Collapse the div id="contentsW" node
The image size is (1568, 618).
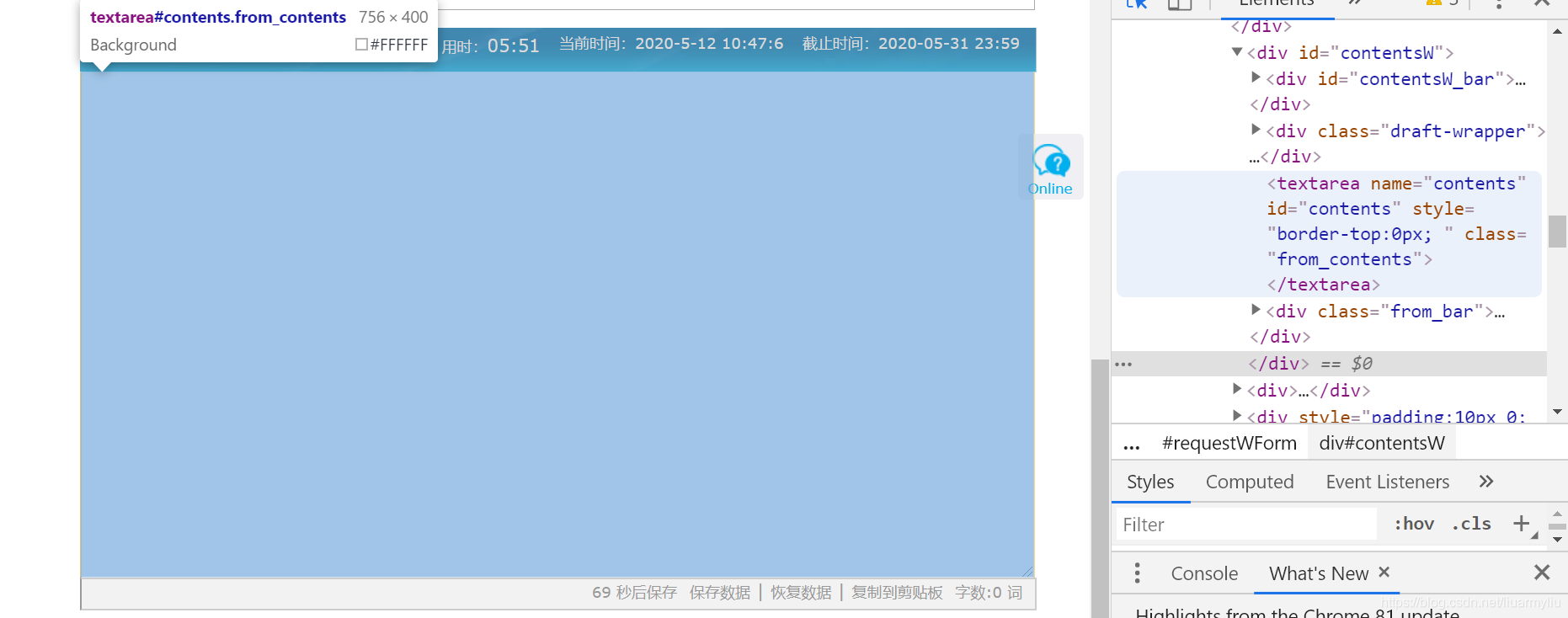click(x=1237, y=52)
